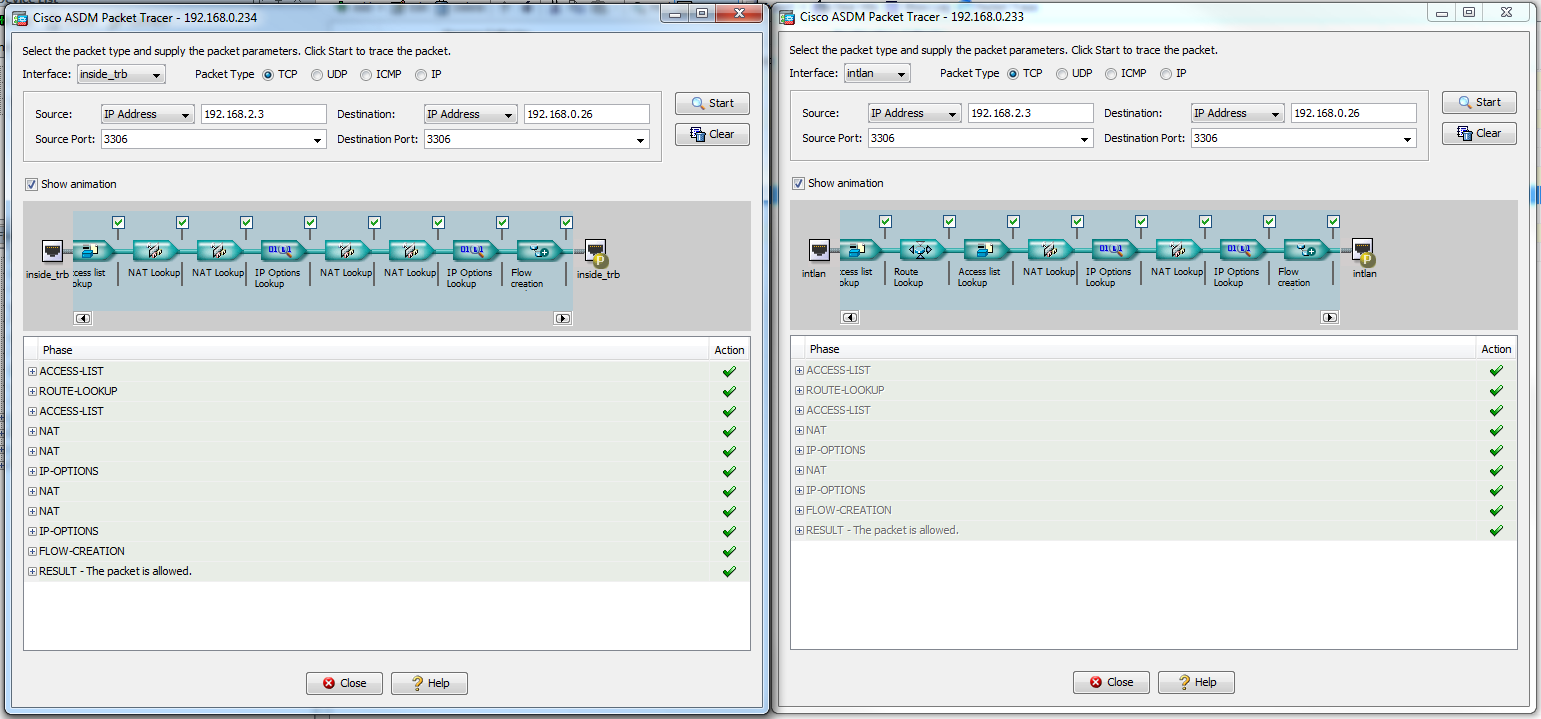Toggle Show animation checkbox in right window
The width and height of the screenshot is (1541, 719).
click(x=798, y=183)
